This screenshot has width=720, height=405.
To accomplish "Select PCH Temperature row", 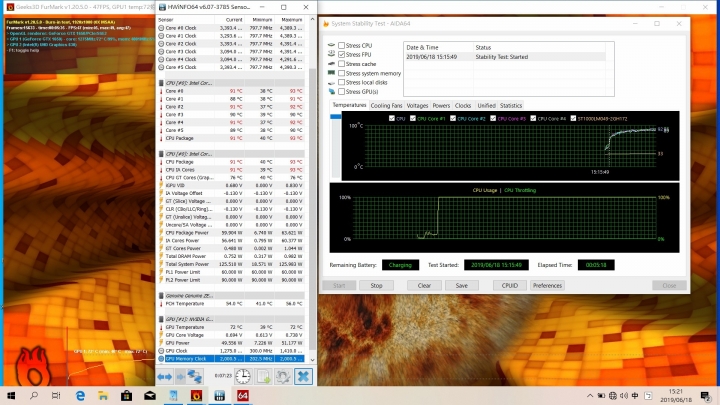I will coord(231,304).
